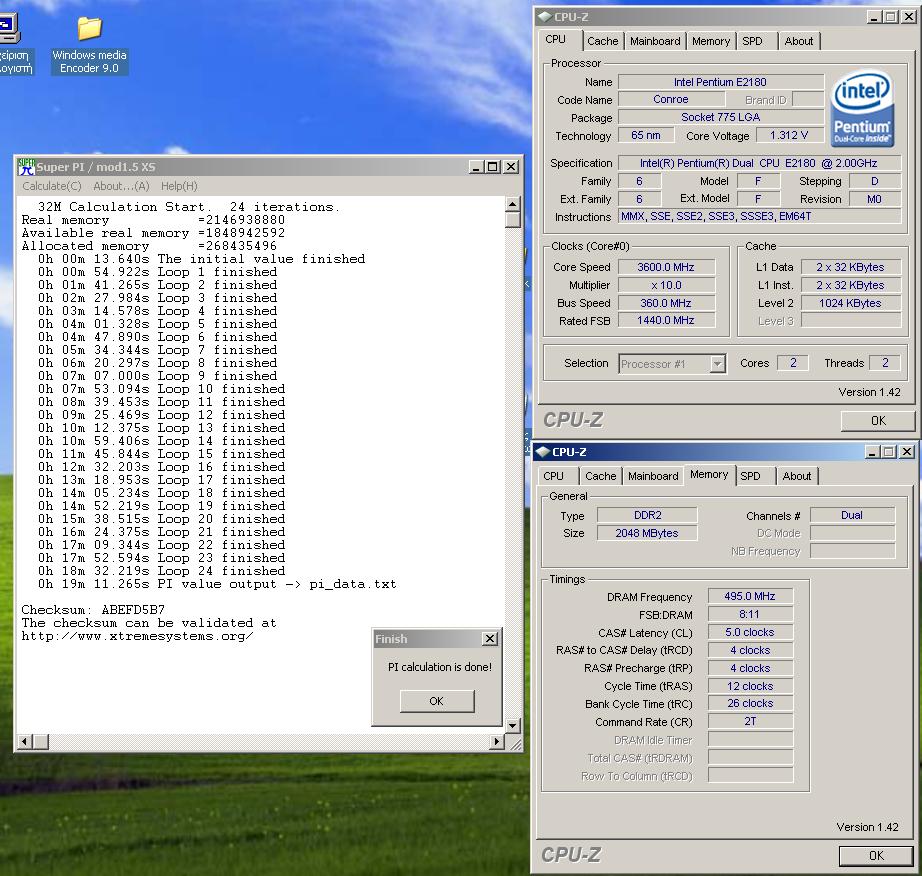Open Help menu in Super PI

(x=179, y=186)
